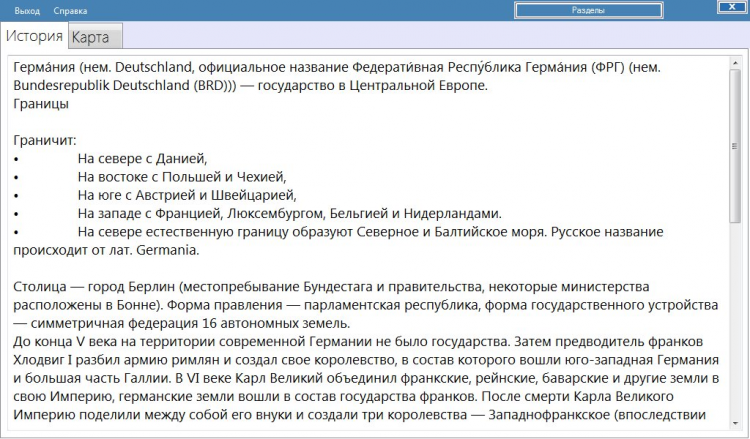The image size is (750, 439).
Task: Click the scrollbar down arrow
Action: tap(735, 424)
